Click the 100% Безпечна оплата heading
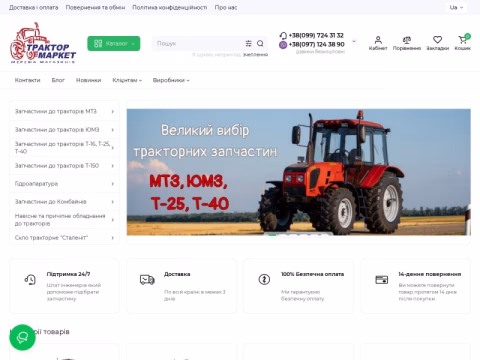This screenshot has width=480, height=360. [312, 274]
